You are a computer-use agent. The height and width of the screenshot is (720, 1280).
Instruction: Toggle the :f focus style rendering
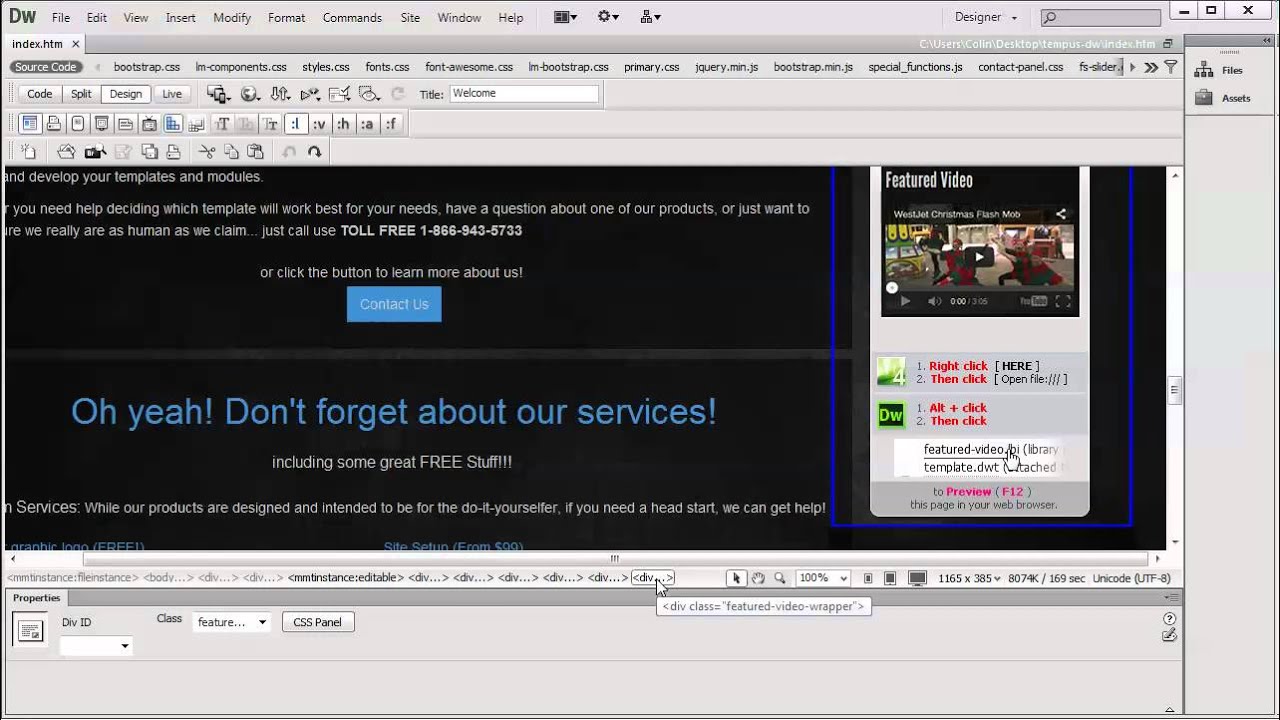[x=391, y=124]
